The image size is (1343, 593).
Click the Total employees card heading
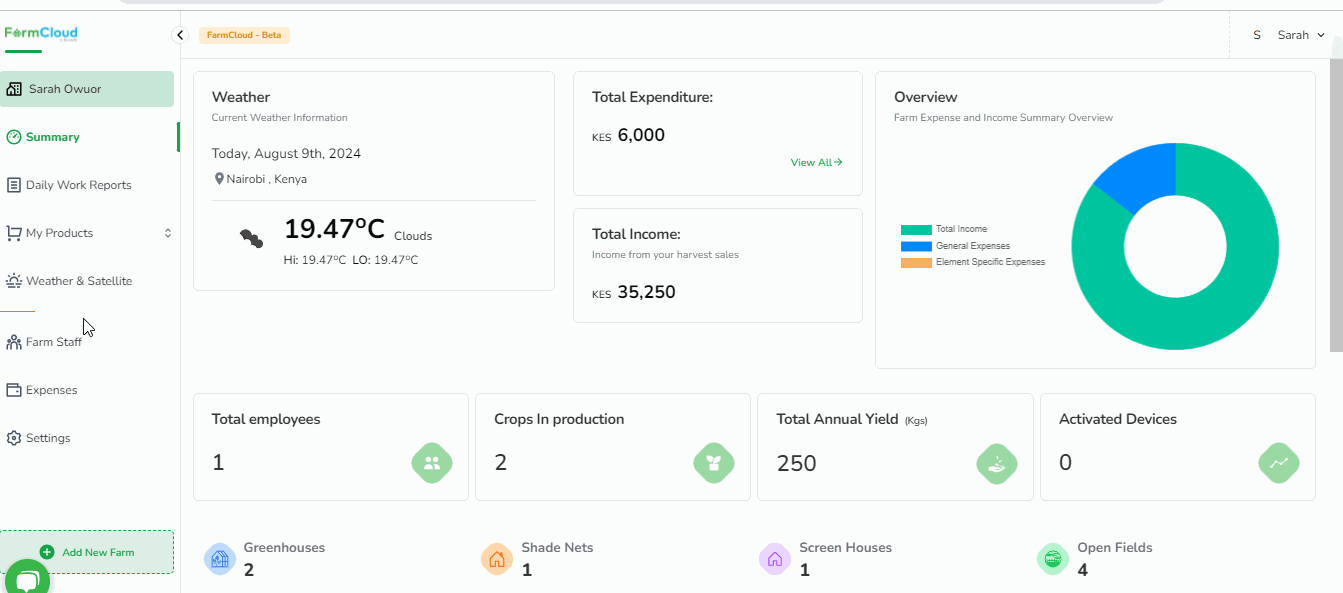pos(266,419)
